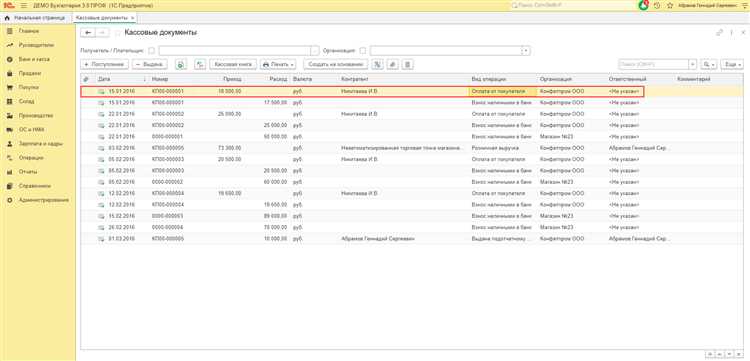Open the history clock icon
This screenshot has width=750, height=361.
[x=657, y=5]
